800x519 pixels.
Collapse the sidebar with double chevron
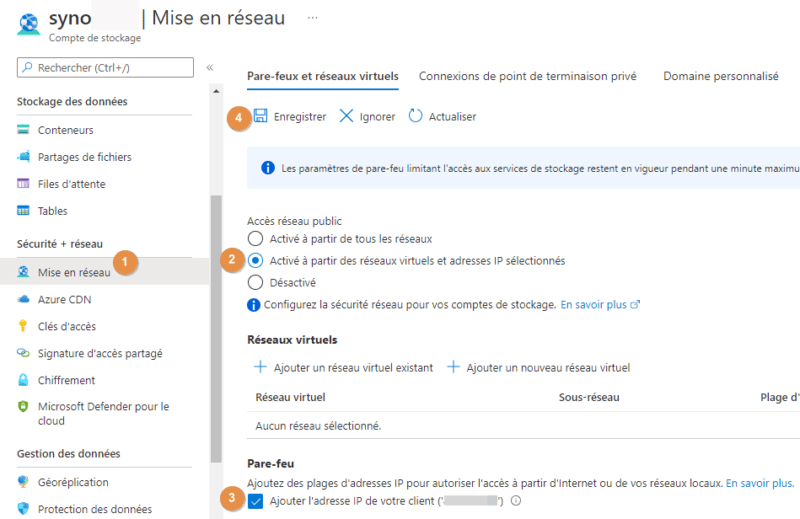210,67
